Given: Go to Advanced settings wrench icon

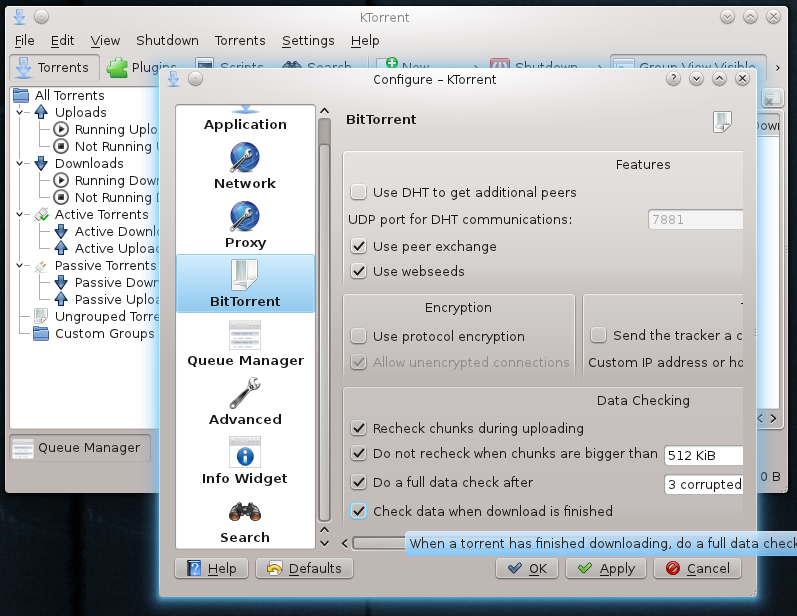Looking at the screenshot, I should (245, 393).
